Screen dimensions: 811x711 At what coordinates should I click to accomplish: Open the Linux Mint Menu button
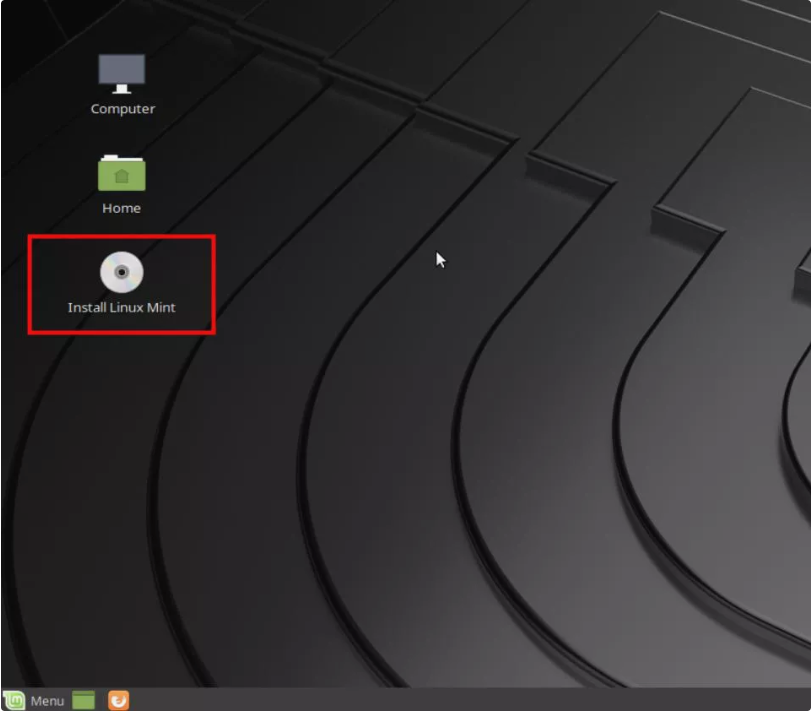pos(34,701)
